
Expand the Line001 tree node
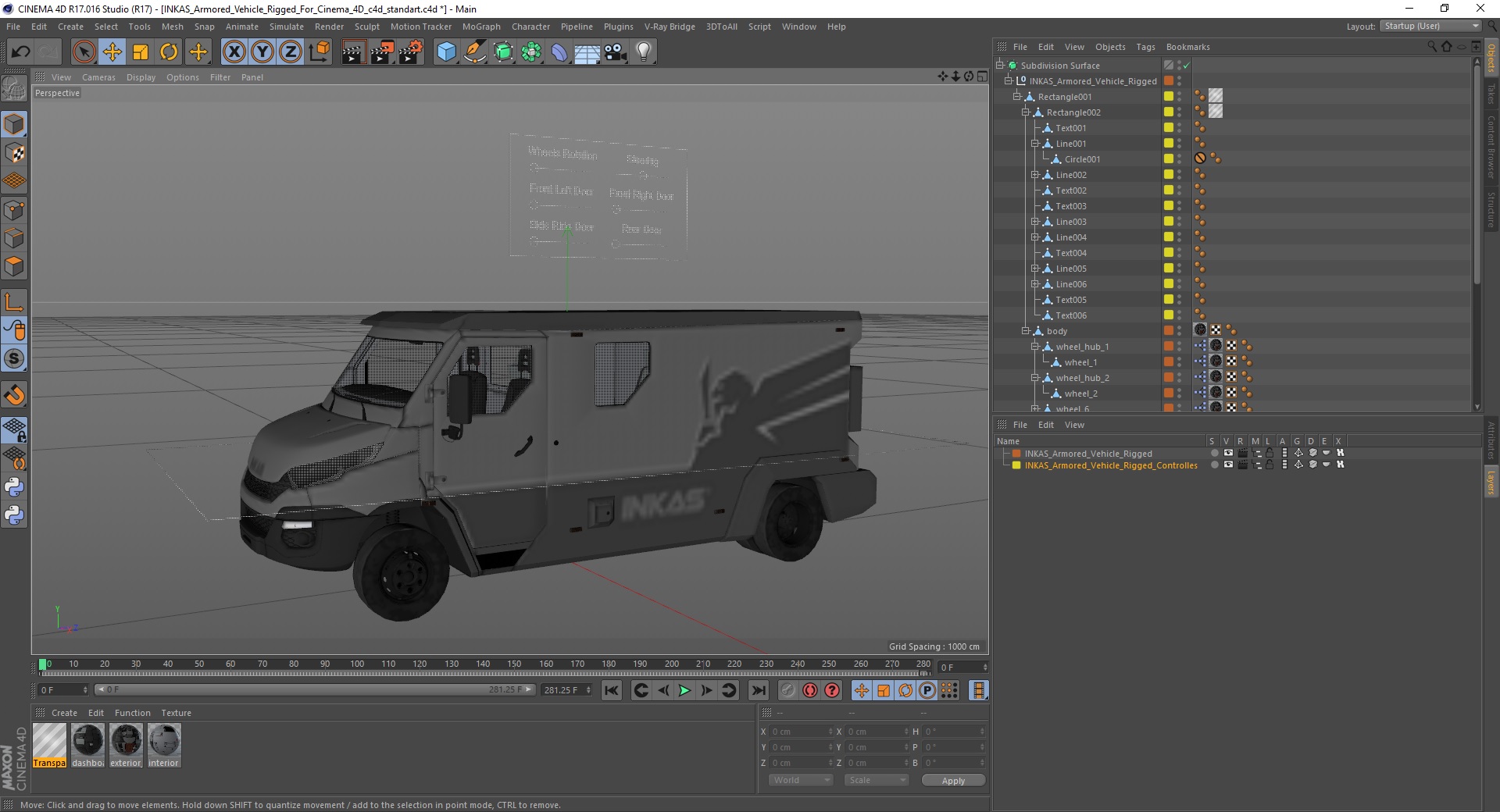[1034, 144]
